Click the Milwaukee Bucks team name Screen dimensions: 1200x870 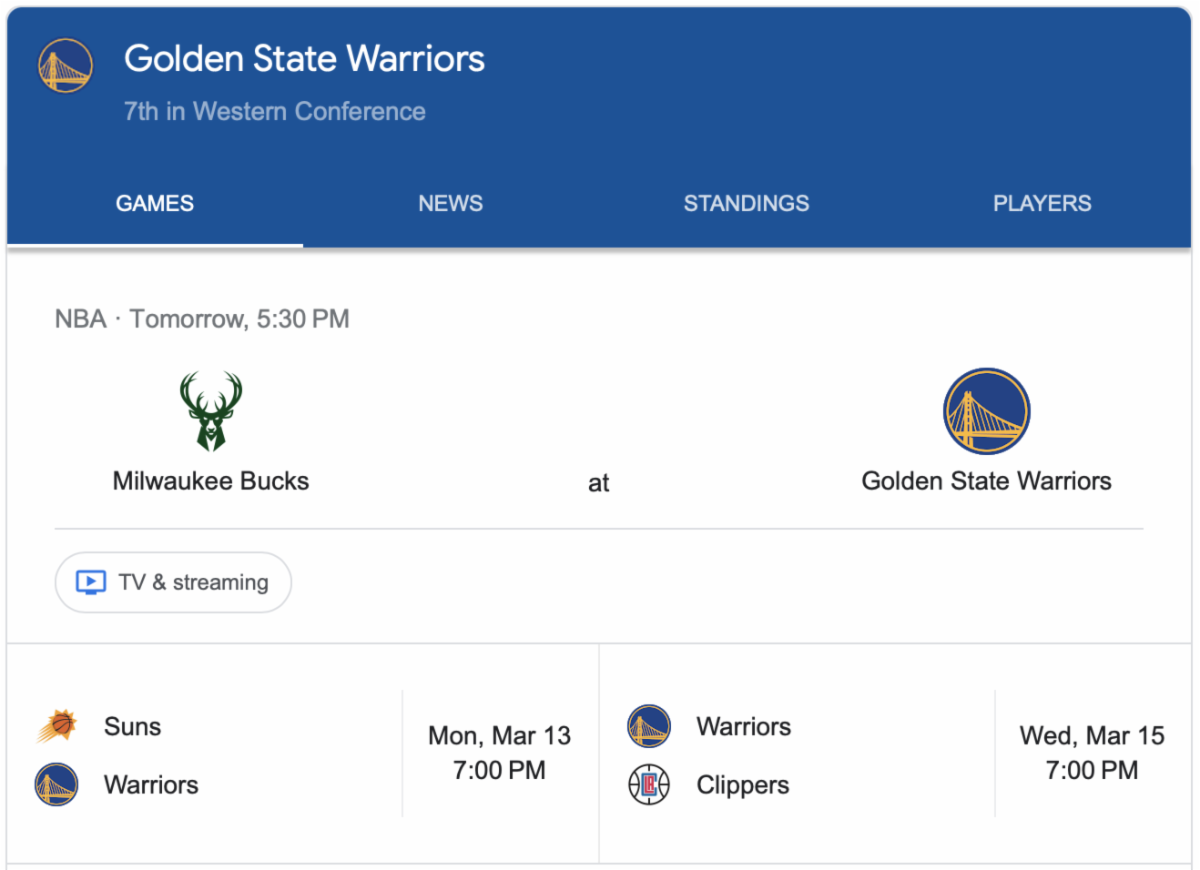(211, 481)
